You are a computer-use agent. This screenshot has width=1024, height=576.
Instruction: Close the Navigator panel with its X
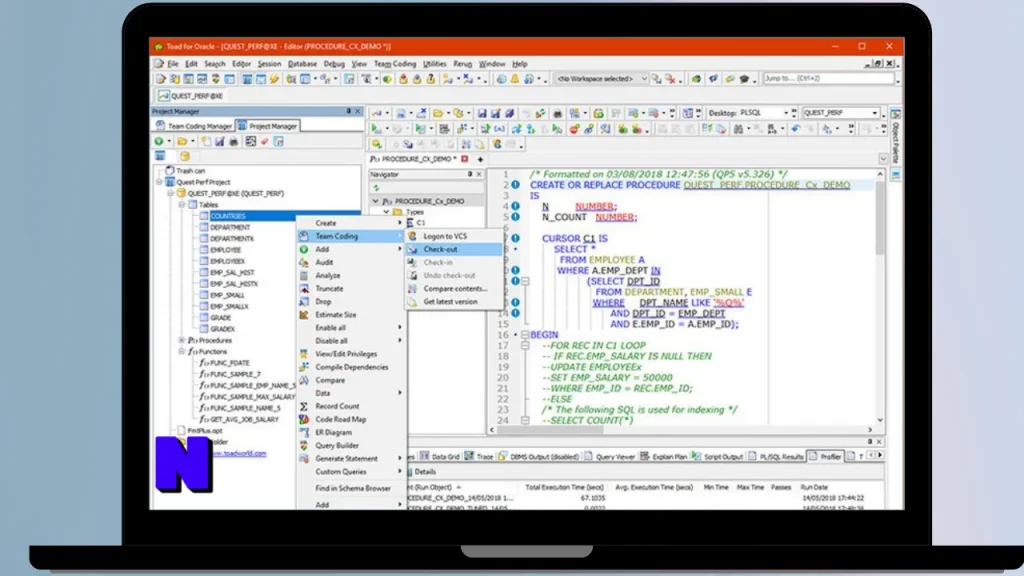(x=479, y=174)
